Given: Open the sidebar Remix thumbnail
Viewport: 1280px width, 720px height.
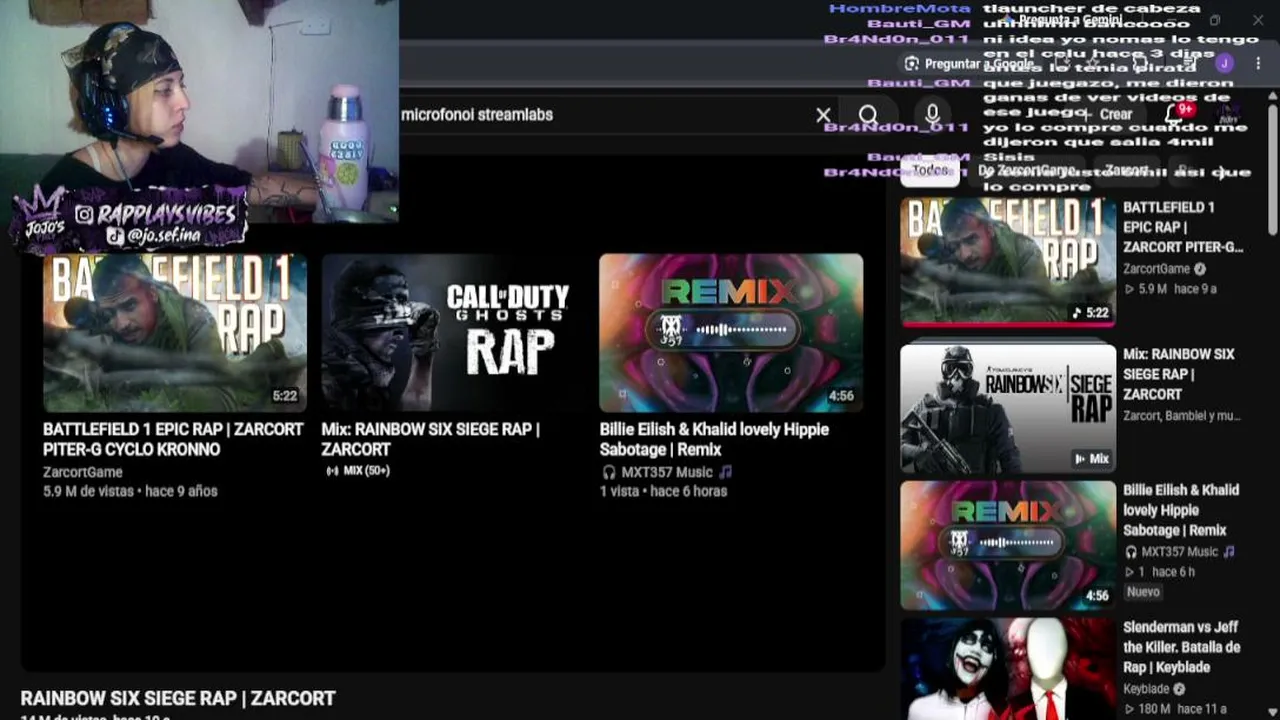Looking at the screenshot, I should pos(1008,545).
